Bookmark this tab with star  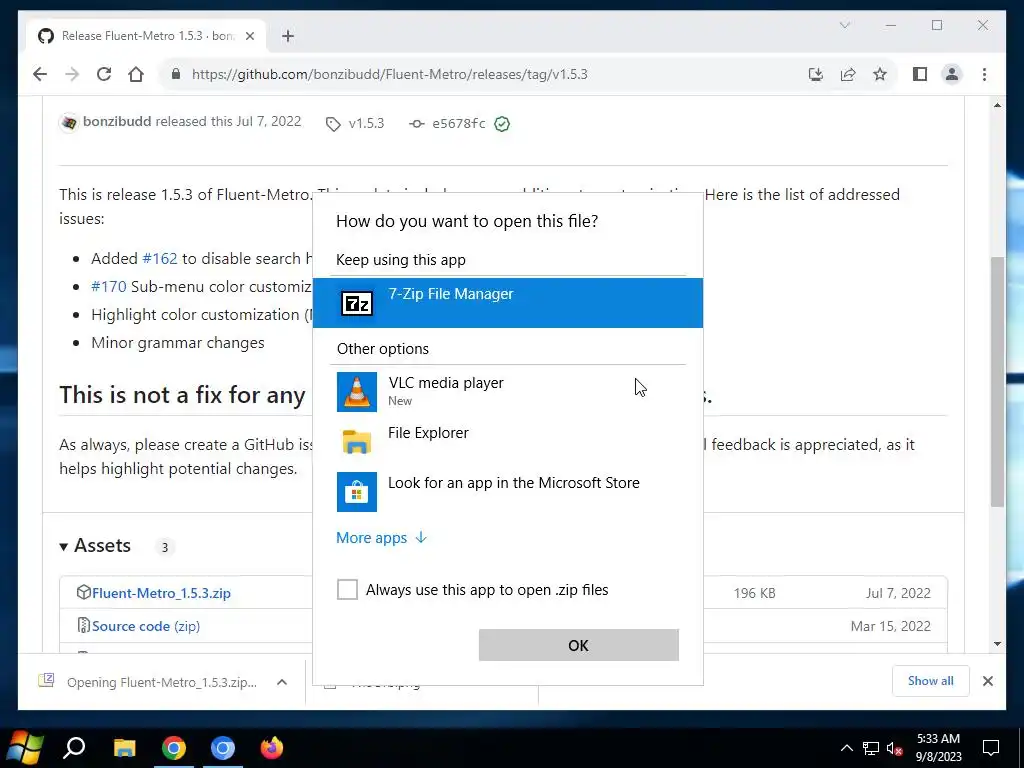pos(880,74)
